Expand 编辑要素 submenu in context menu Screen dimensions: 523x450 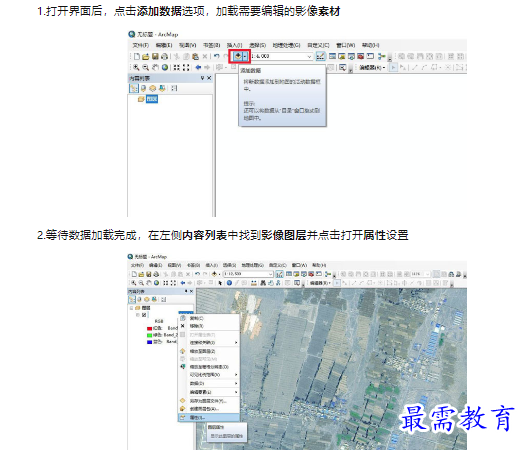[x=208, y=392]
